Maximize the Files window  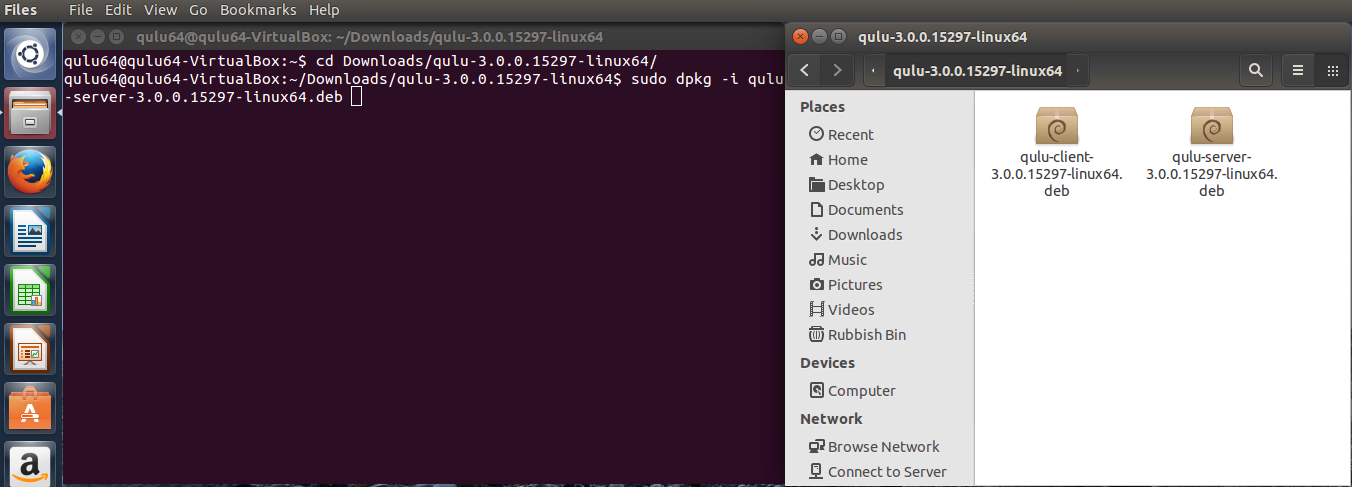click(x=839, y=37)
